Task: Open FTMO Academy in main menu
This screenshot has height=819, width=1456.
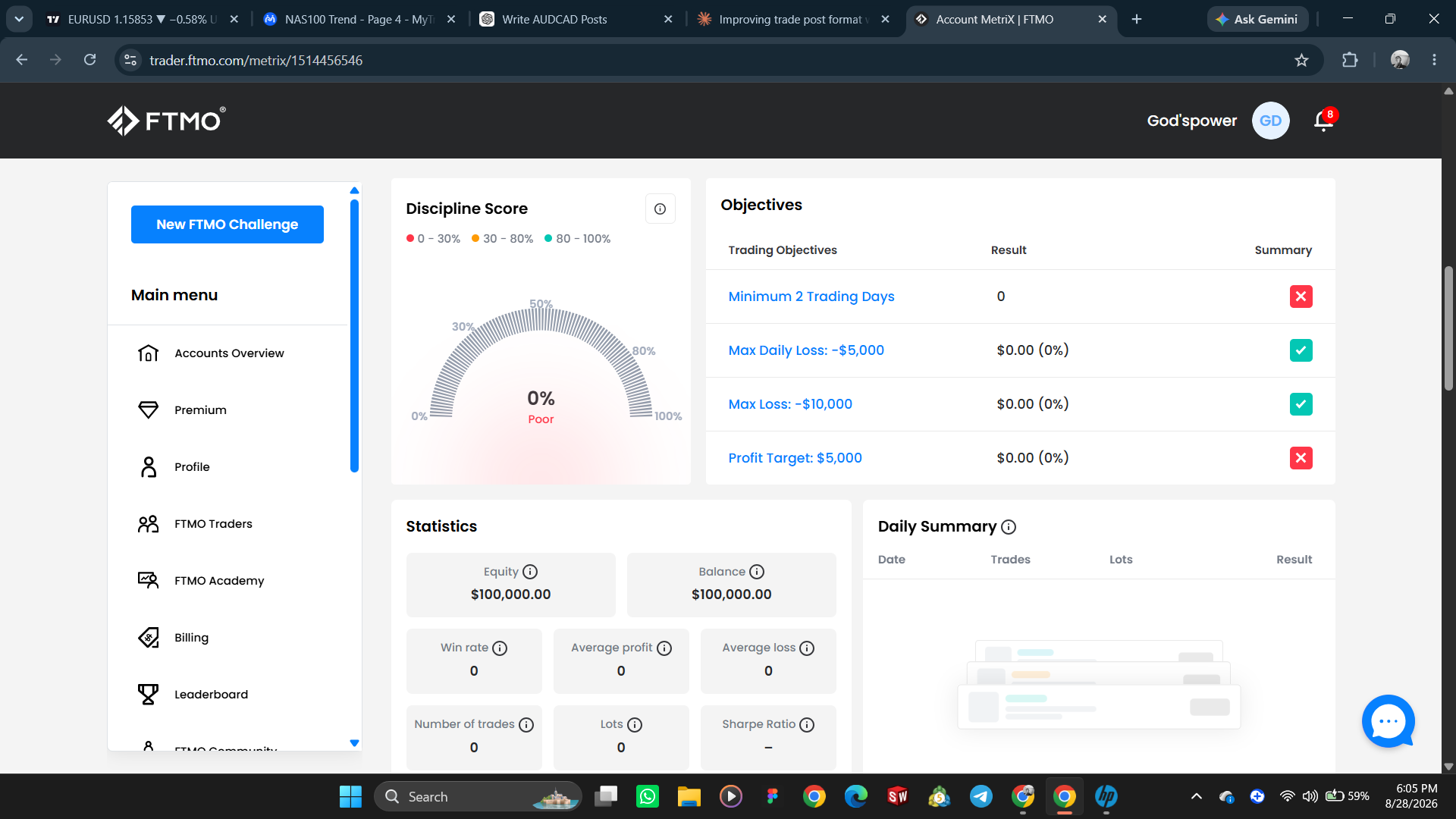Action: click(219, 581)
